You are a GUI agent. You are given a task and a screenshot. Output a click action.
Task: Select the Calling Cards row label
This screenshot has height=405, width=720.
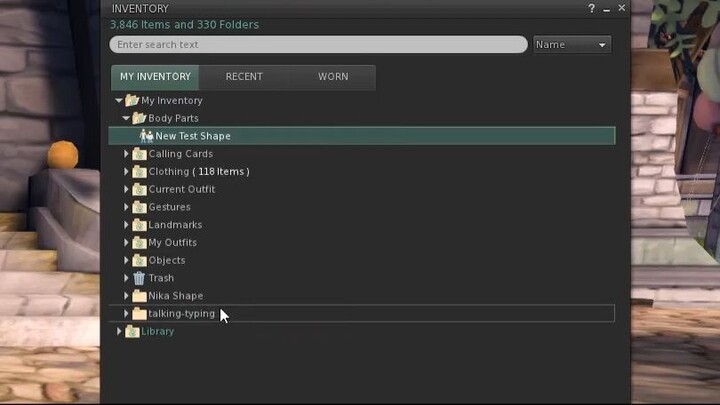pyautogui.click(x=180, y=154)
